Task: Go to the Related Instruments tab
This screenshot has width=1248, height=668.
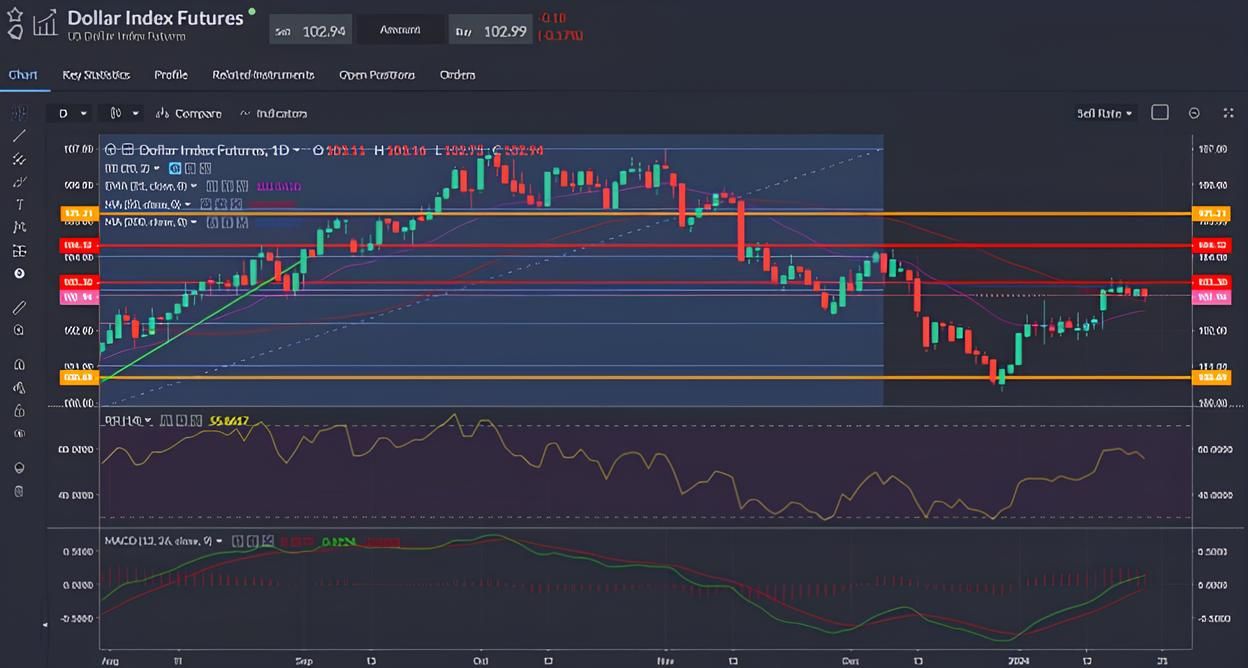Action: tap(263, 75)
